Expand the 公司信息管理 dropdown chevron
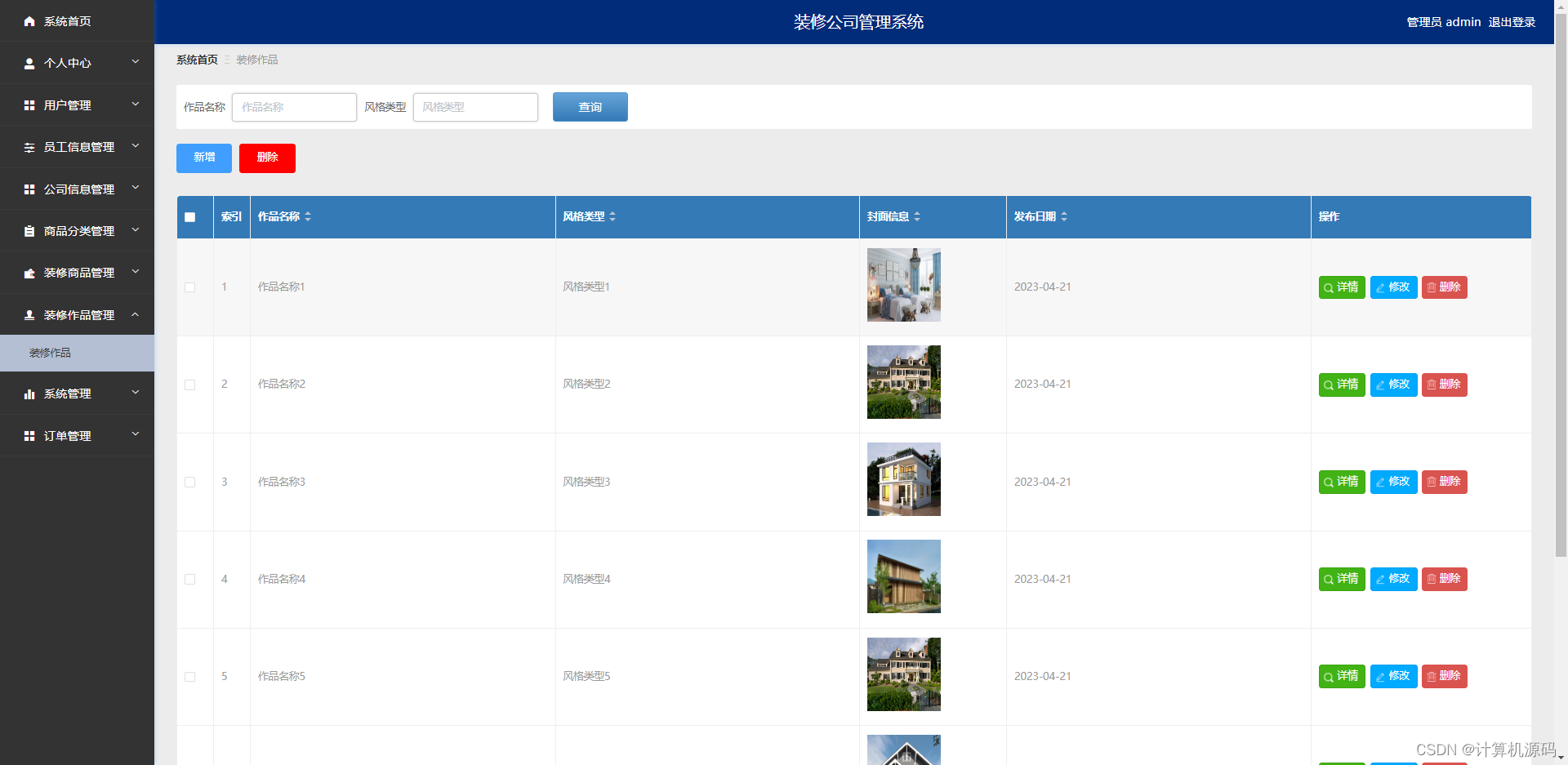 pos(136,186)
